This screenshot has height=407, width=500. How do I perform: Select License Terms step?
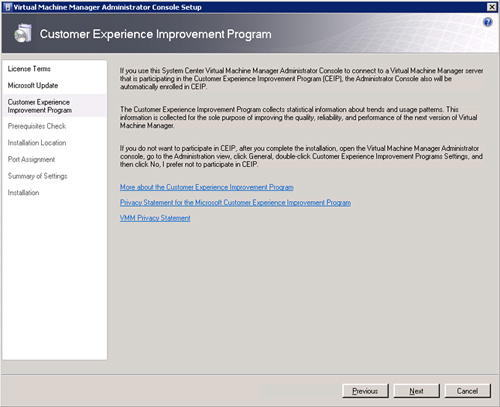tap(29, 69)
